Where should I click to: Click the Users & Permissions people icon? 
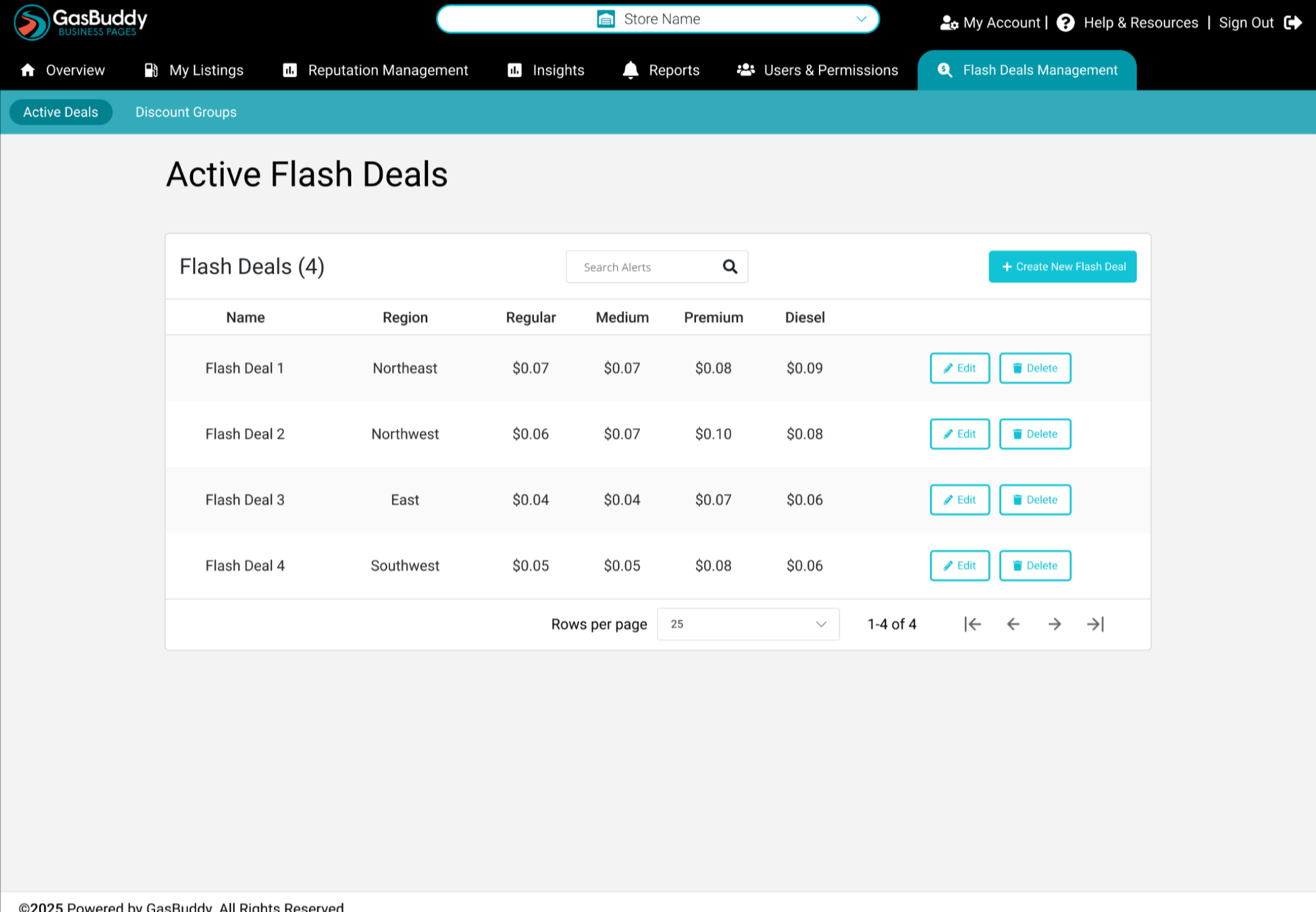pos(746,70)
